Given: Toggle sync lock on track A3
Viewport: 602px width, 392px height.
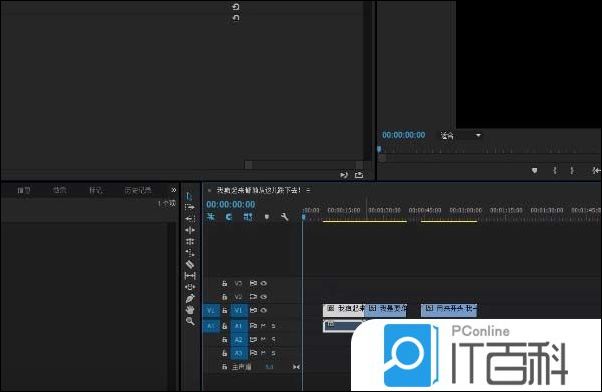Looking at the screenshot, I should tap(253, 353).
